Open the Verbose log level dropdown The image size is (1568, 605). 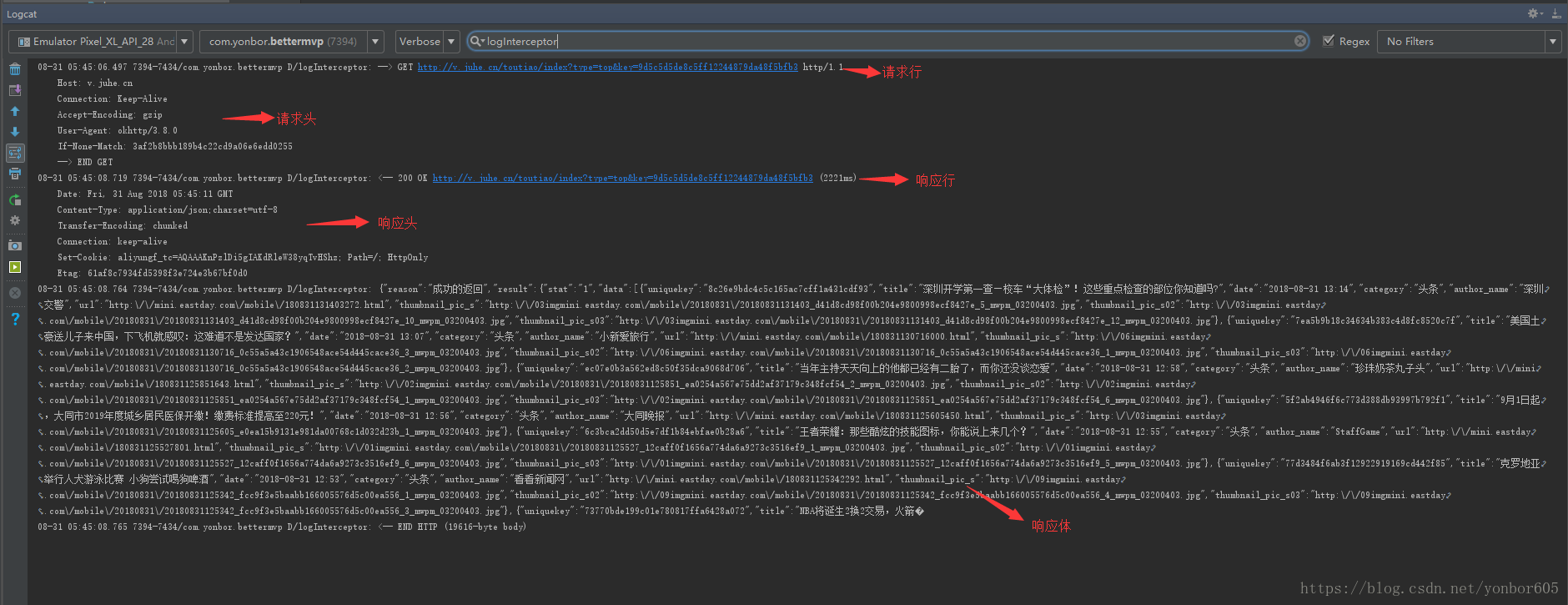(427, 41)
